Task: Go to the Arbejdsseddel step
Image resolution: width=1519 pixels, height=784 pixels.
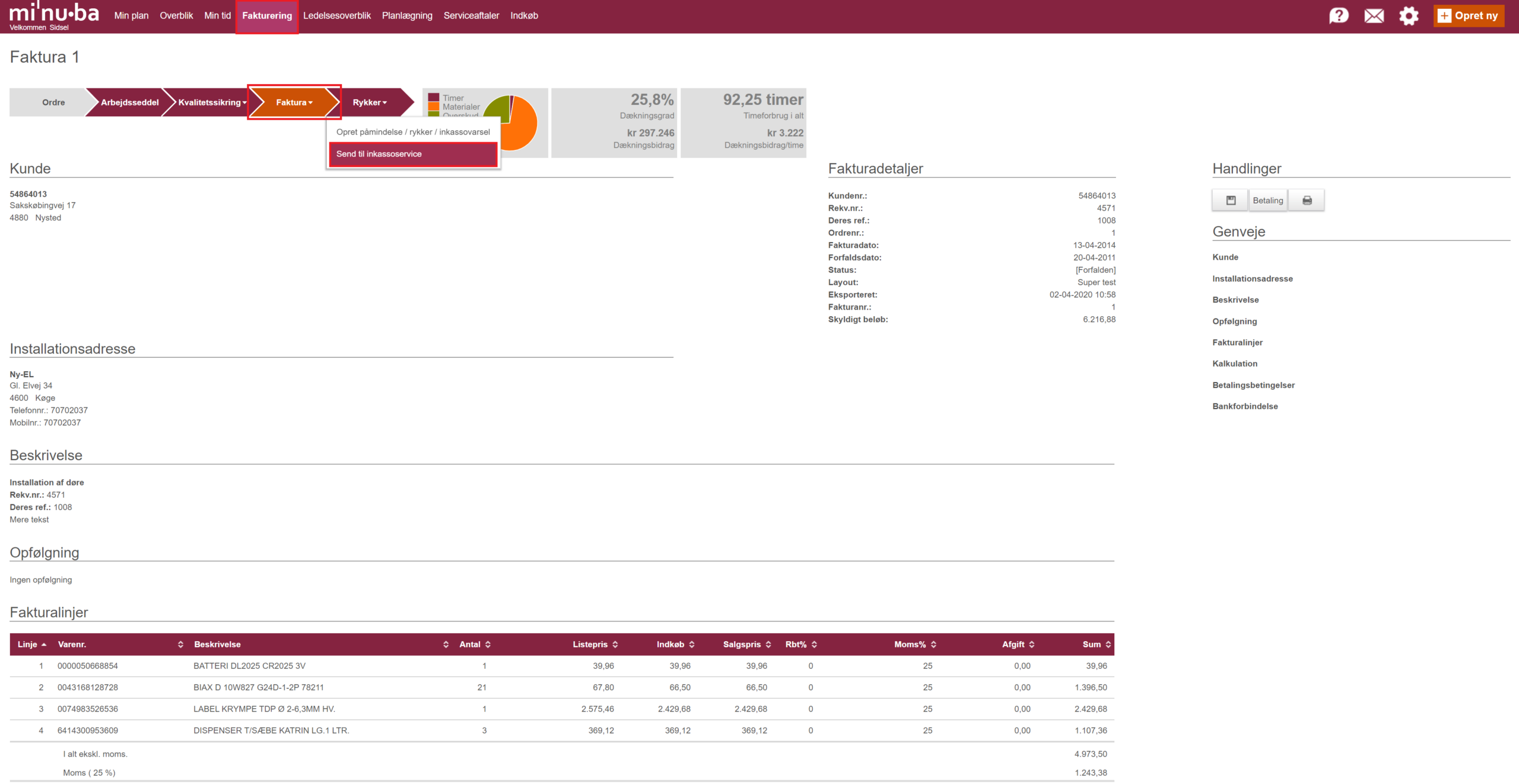Action: (129, 102)
